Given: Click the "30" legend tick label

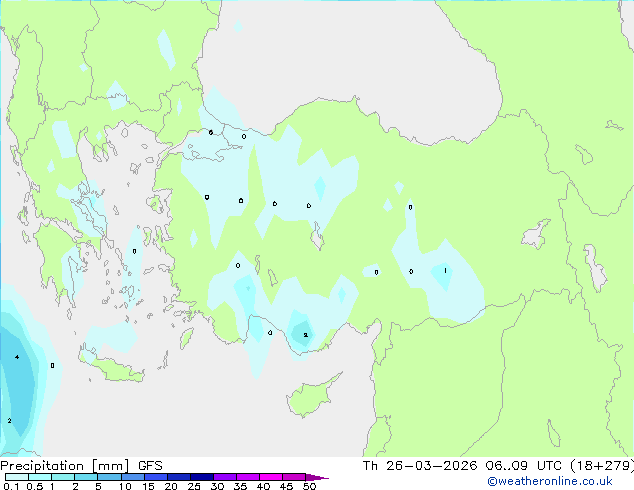Looking at the screenshot, I should 217,486.
